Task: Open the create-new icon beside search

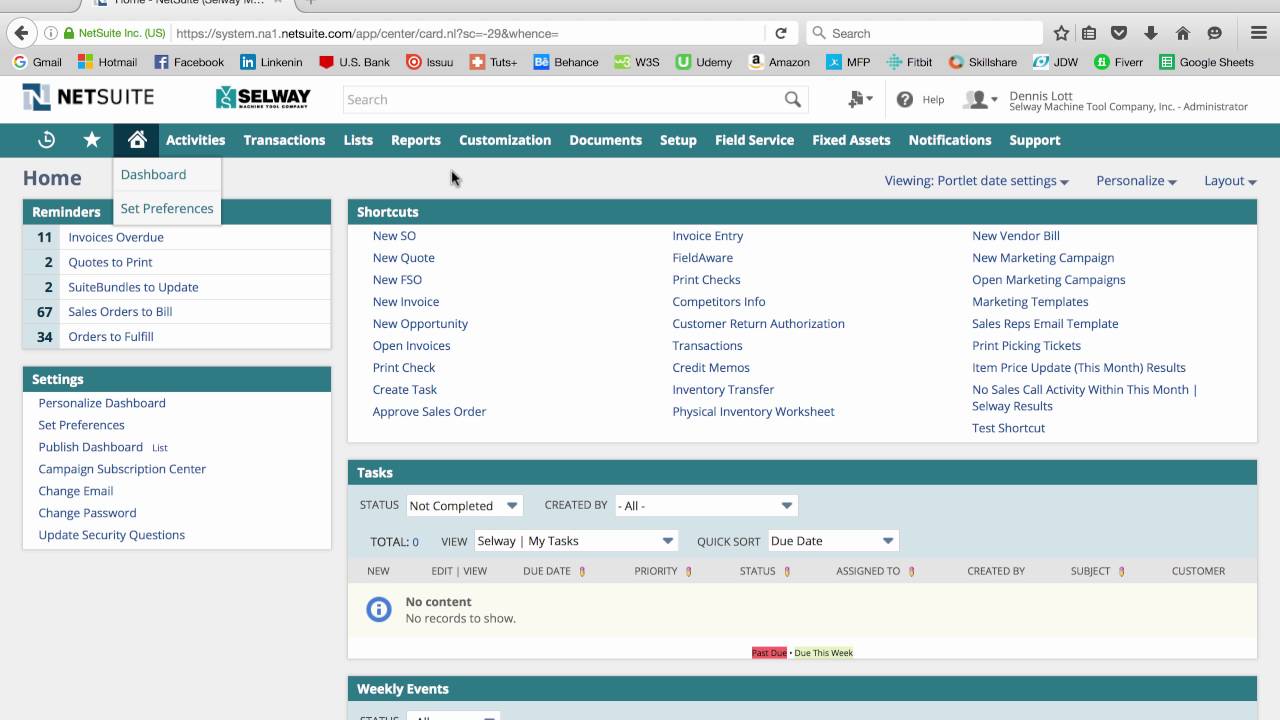Action: pos(859,99)
